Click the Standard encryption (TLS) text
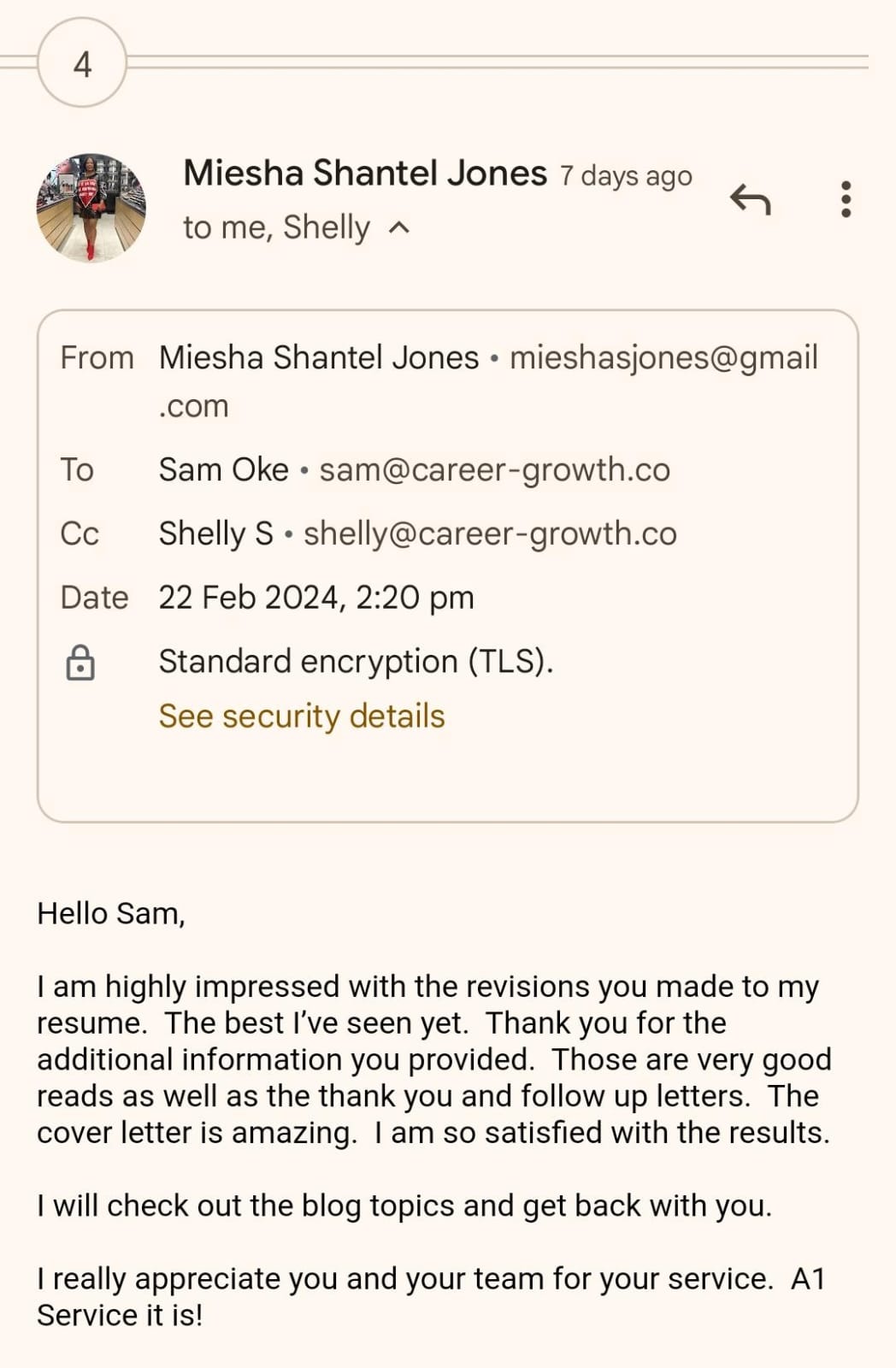Screen dimensions: 896x1368 [356, 662]
